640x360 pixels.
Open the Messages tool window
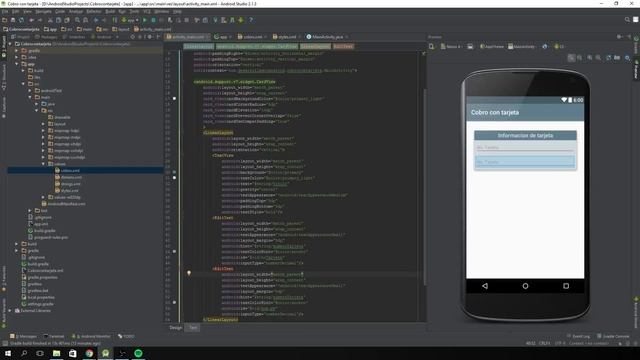coord(23,336)
